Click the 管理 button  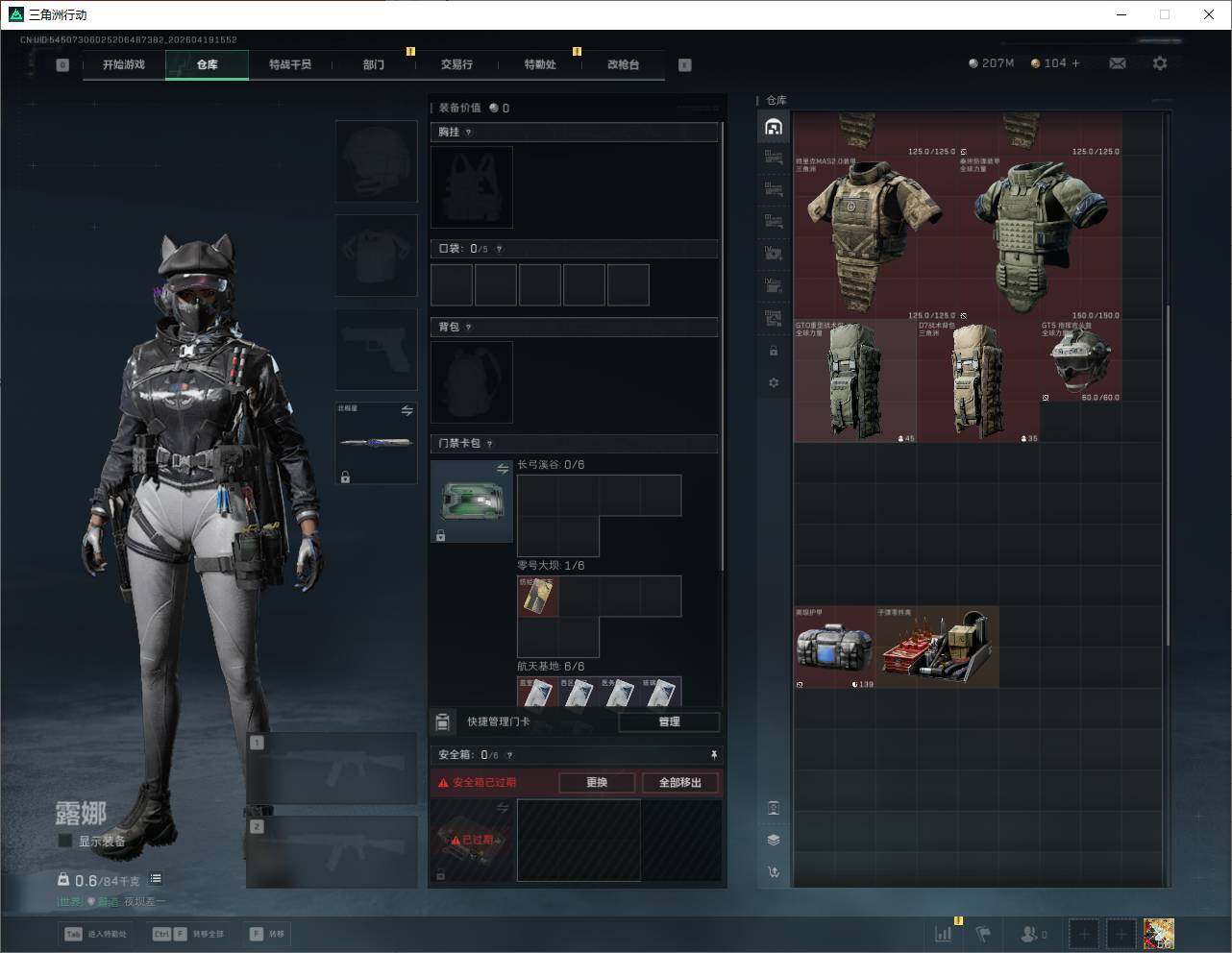point(670,722)
